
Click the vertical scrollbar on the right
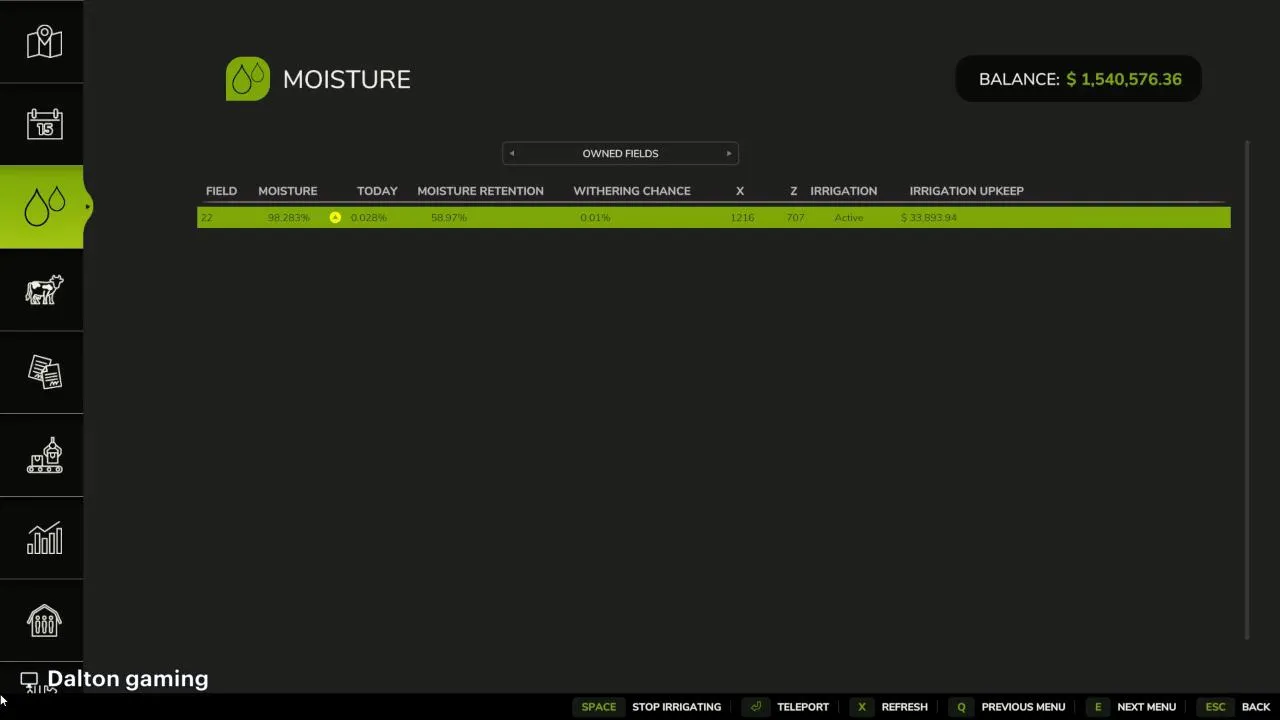coord(1247,390)
